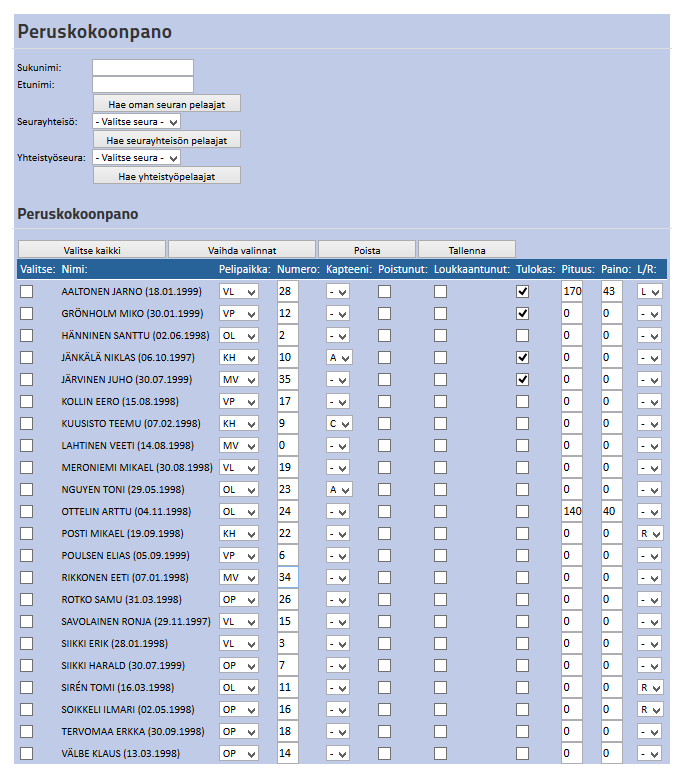The image size is (679, 776).
Task: Check Loukkaantunut for ROTKO SAMU
Action: coord(440,599)
